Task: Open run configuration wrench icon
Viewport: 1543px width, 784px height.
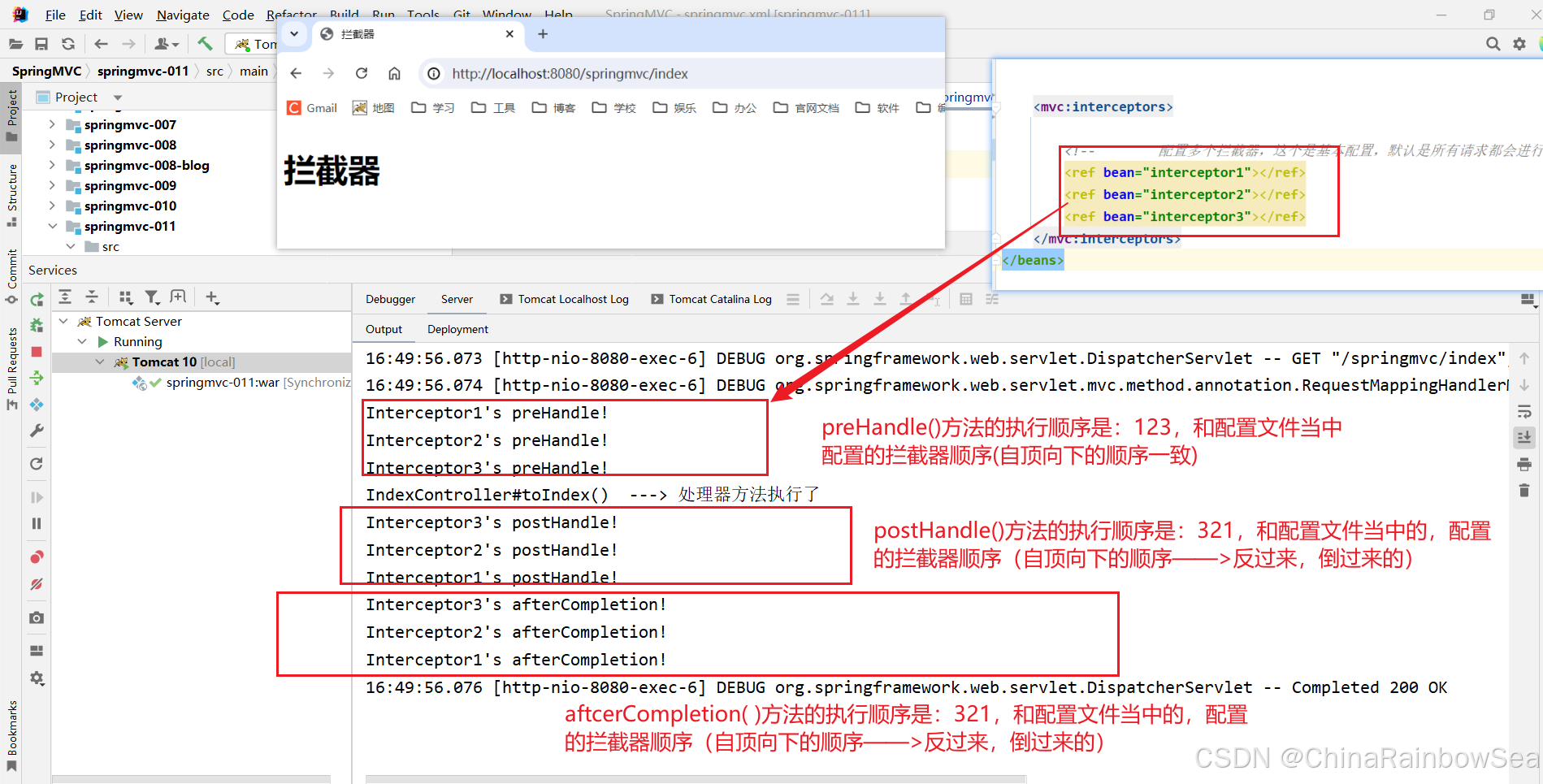Action: (x=37, y=431)
